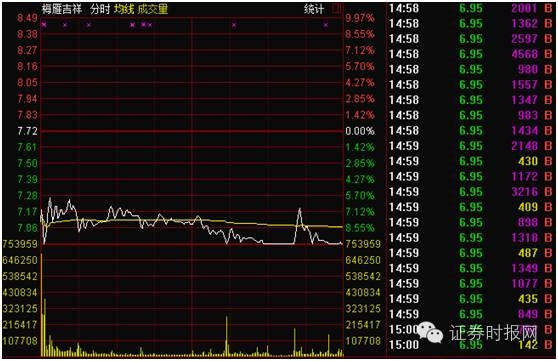Click the stock name 梅雁吉祥
This screenshot has height=361, width=558.
pyautogui.click(x=62, y=9)
